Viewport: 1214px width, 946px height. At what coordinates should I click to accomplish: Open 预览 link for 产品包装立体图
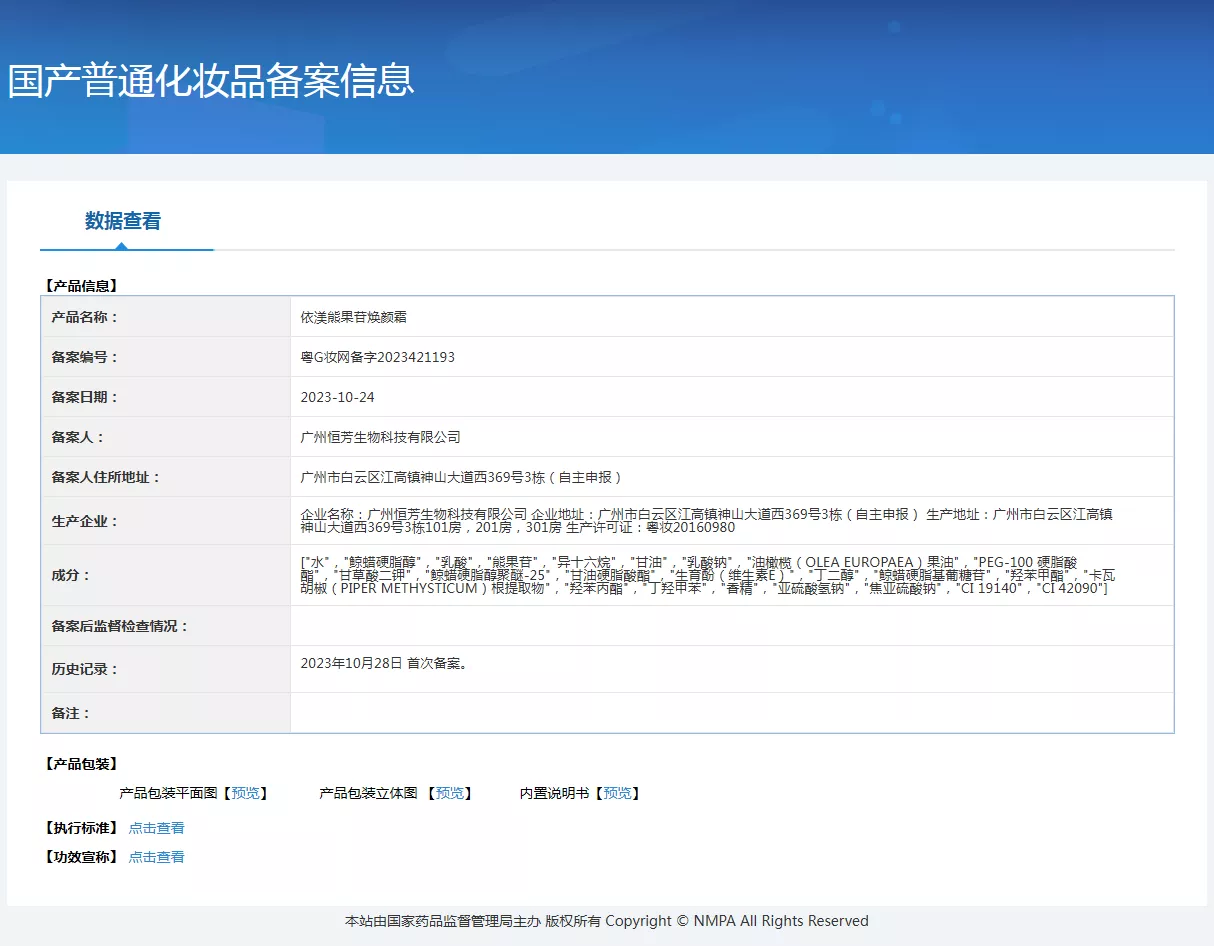449,793
